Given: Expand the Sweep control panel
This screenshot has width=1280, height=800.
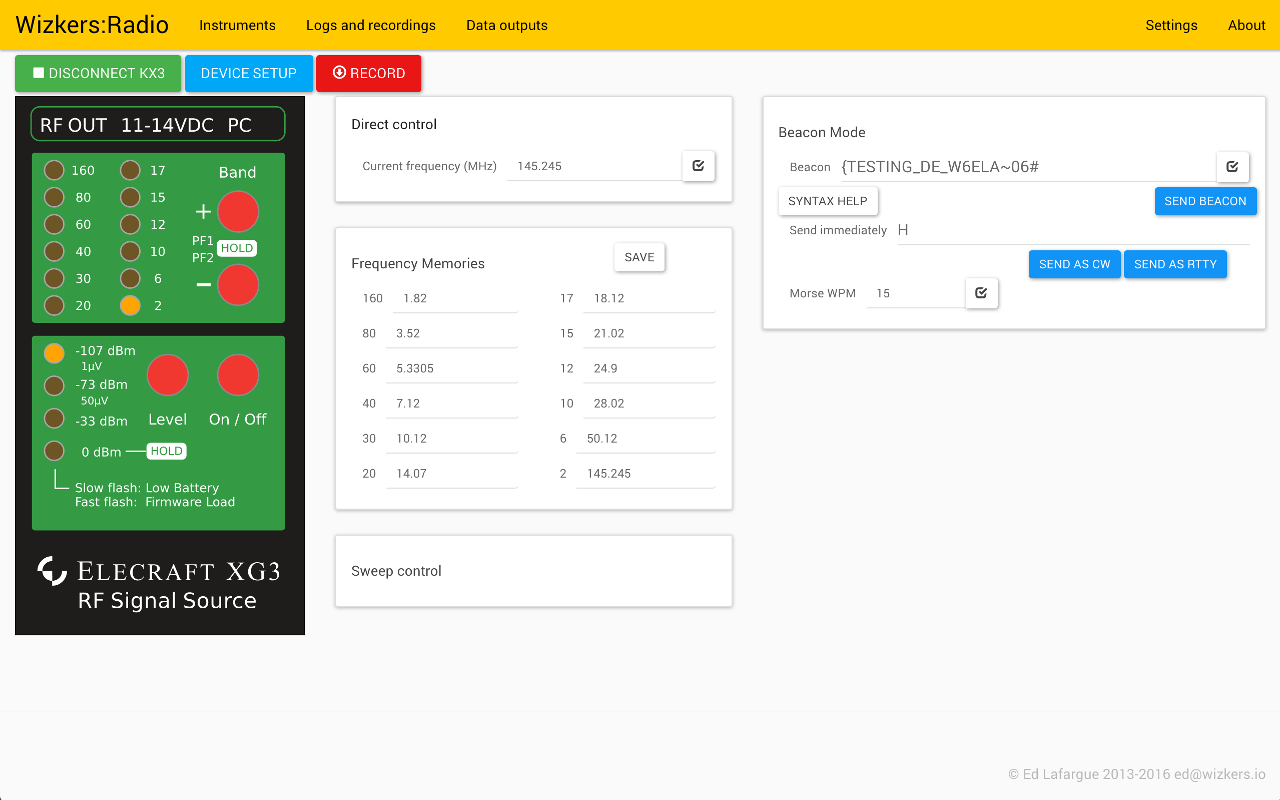Looking at the screenshot, I should click(534, 571).
